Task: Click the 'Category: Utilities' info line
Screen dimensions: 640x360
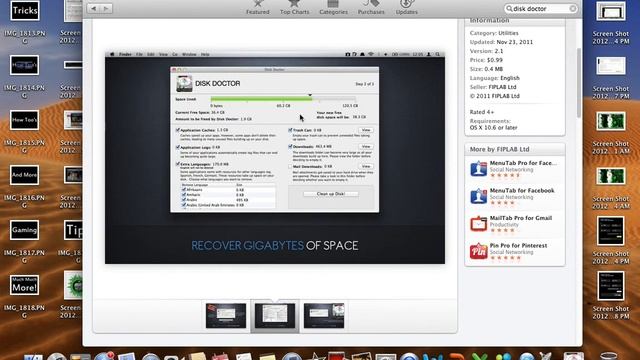Action: point(494,33)
